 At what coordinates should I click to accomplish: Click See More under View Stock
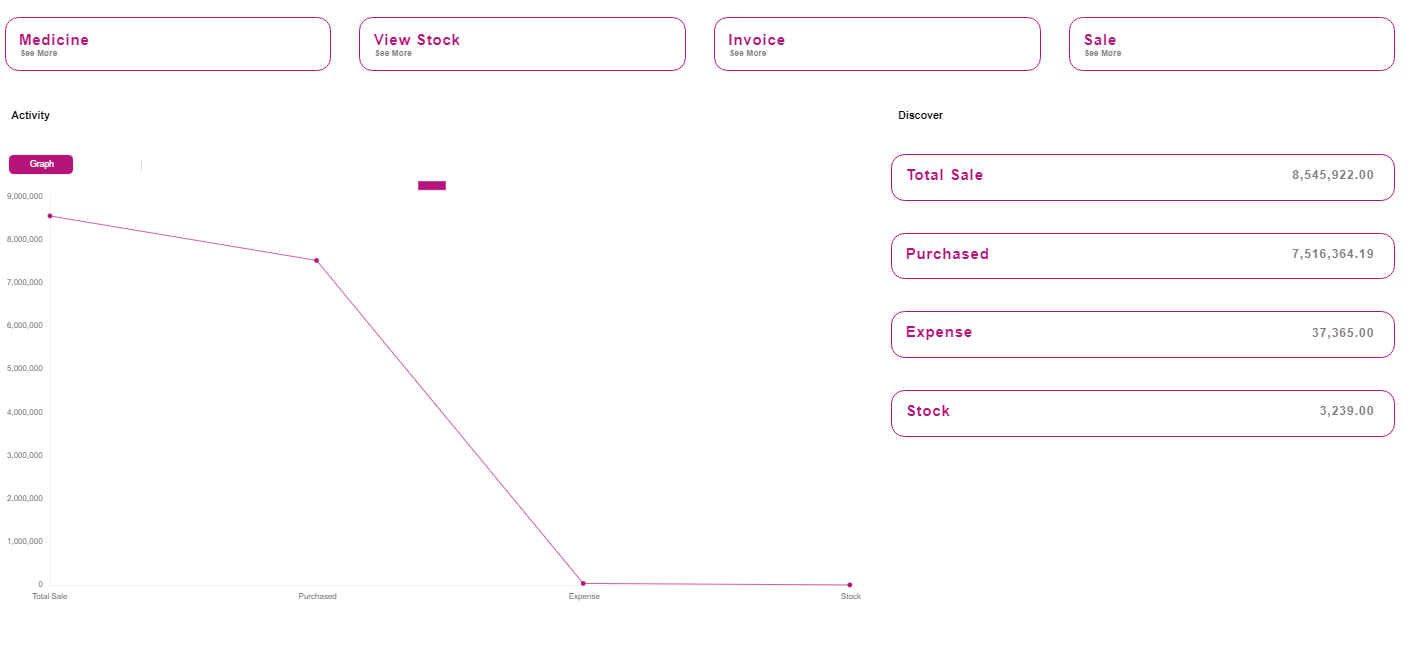(393, 54)
